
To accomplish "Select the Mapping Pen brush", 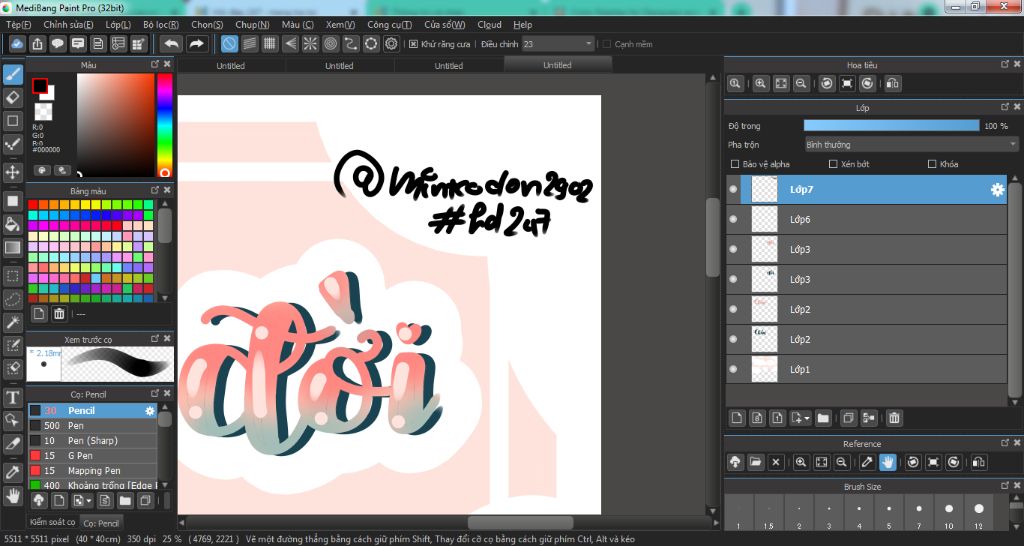I will (92, 471).
